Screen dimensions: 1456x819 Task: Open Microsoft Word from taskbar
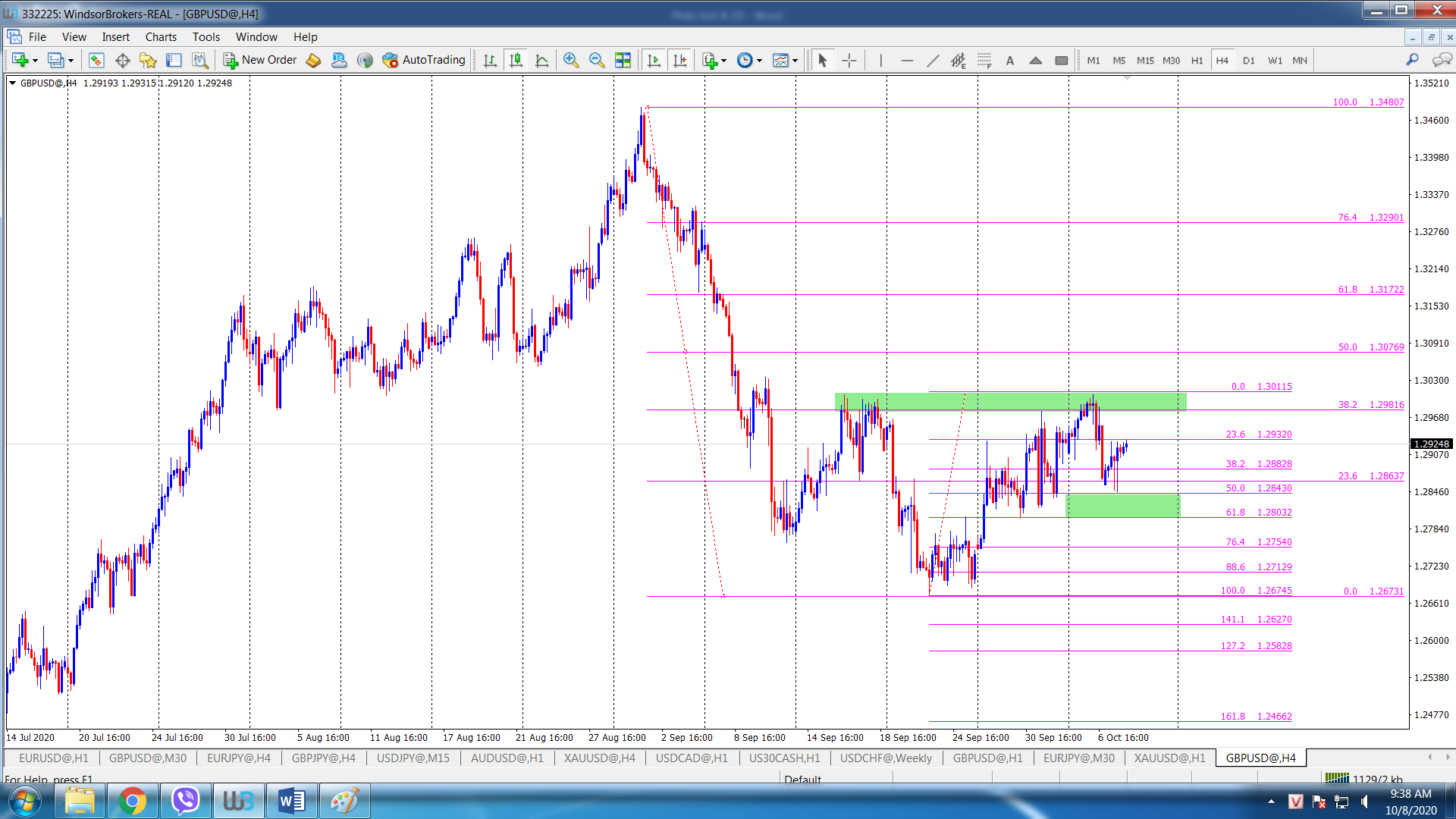pyautogui.click(x=291, y=801)
